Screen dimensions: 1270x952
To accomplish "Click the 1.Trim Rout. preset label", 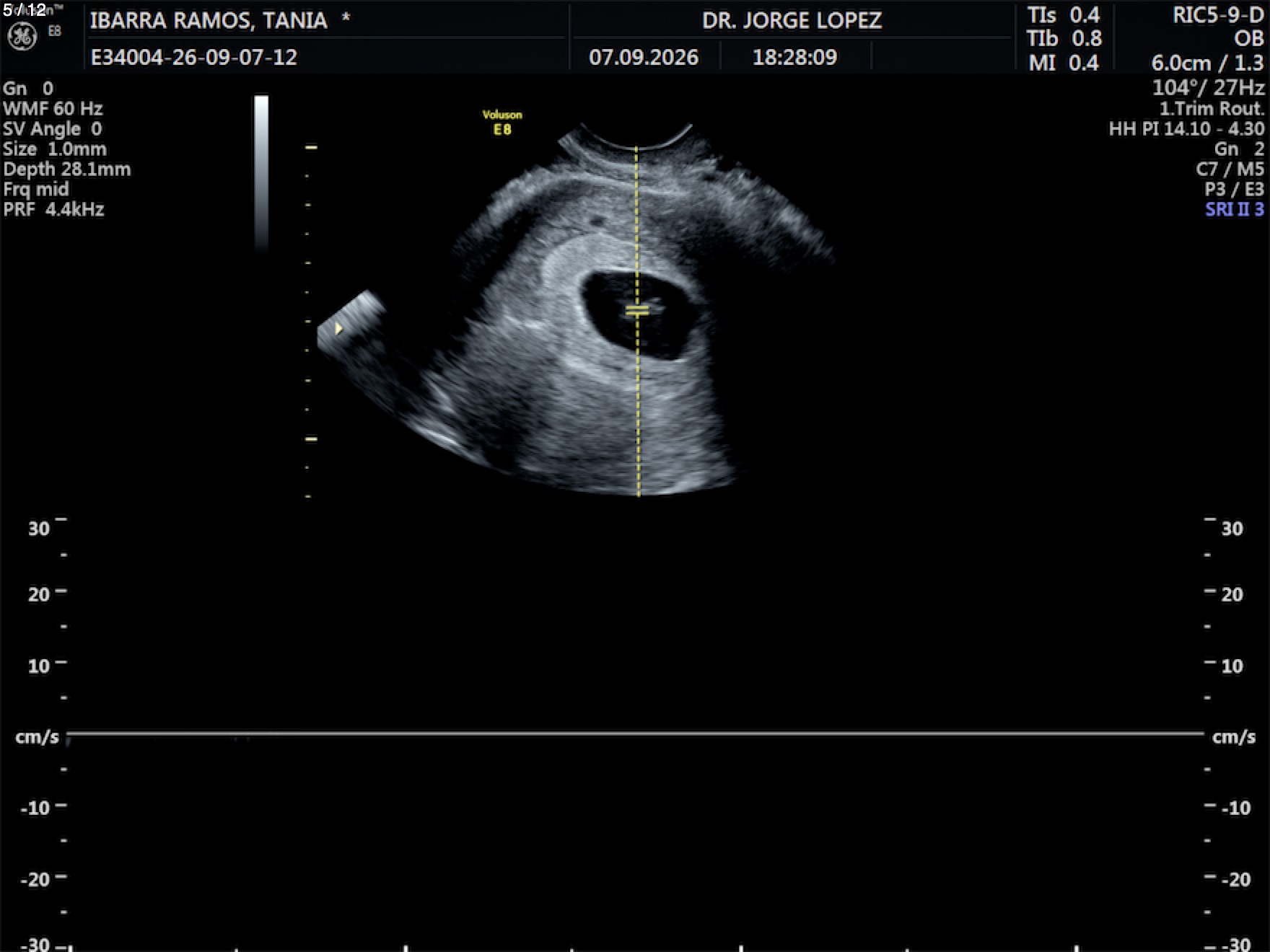I will point(1212,108).
